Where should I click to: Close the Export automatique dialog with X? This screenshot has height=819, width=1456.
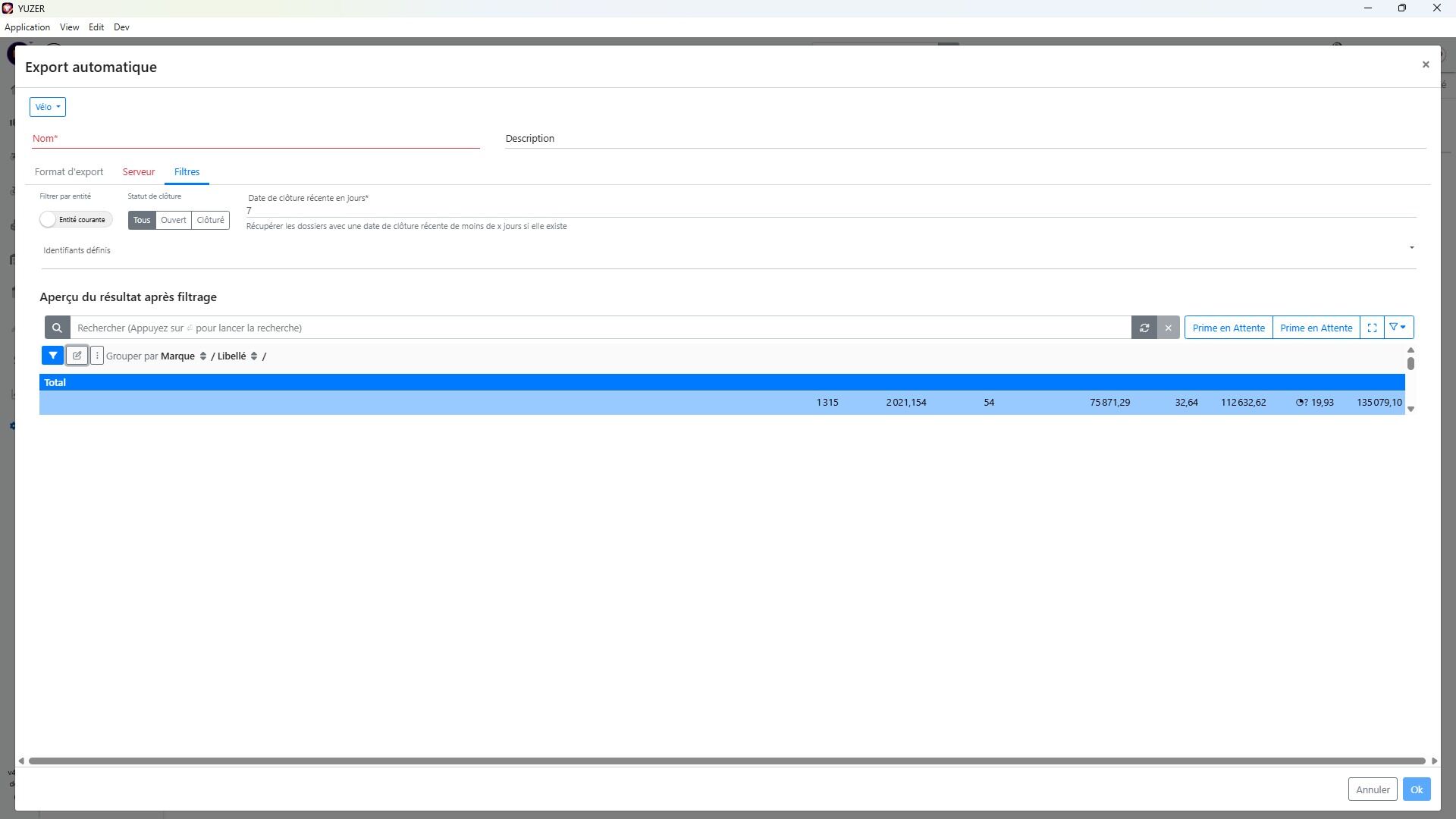(1425, 64)
